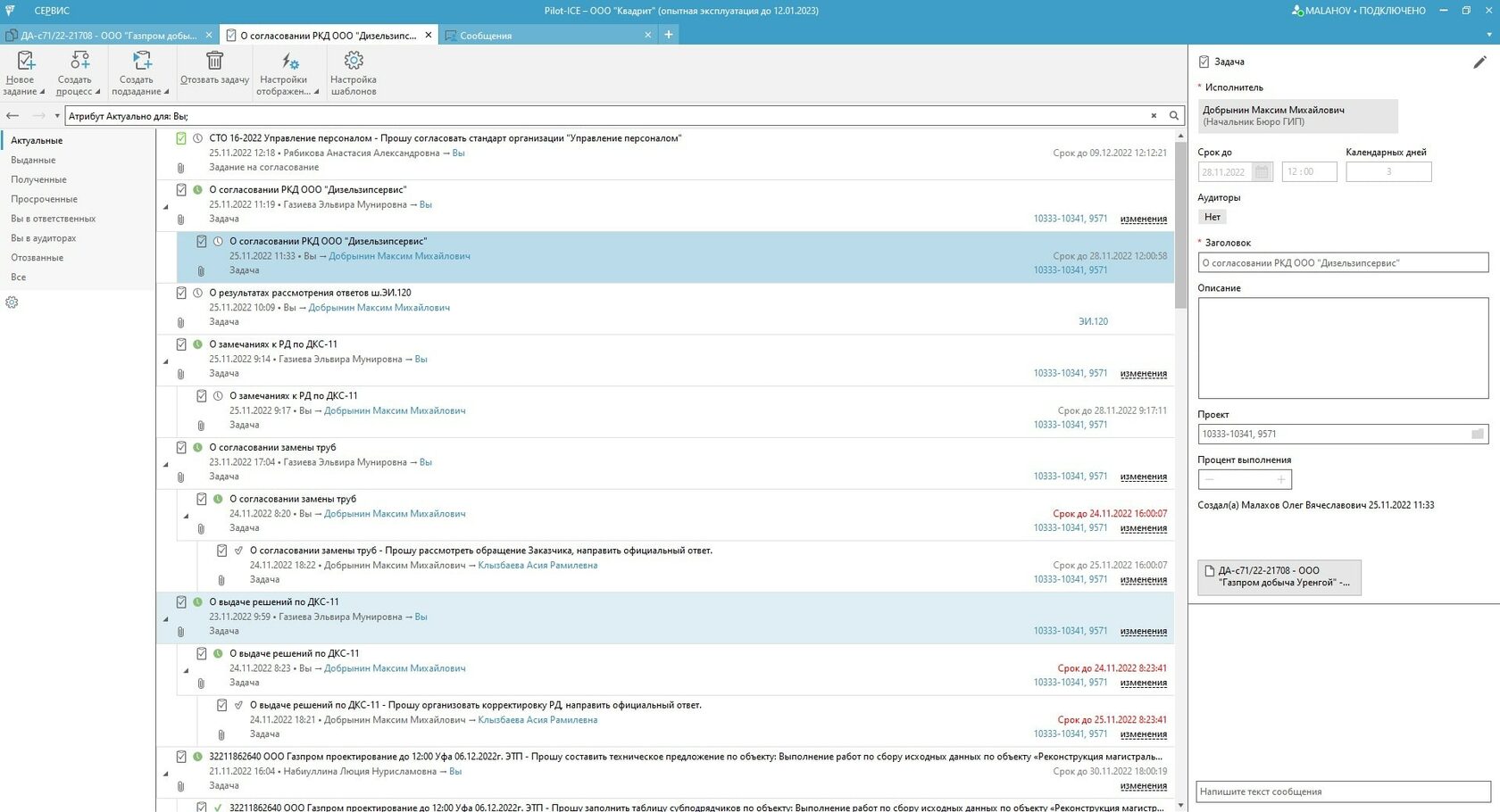1500x812 pixels.
Task: Click the Описание text area
Action: 1343,348
